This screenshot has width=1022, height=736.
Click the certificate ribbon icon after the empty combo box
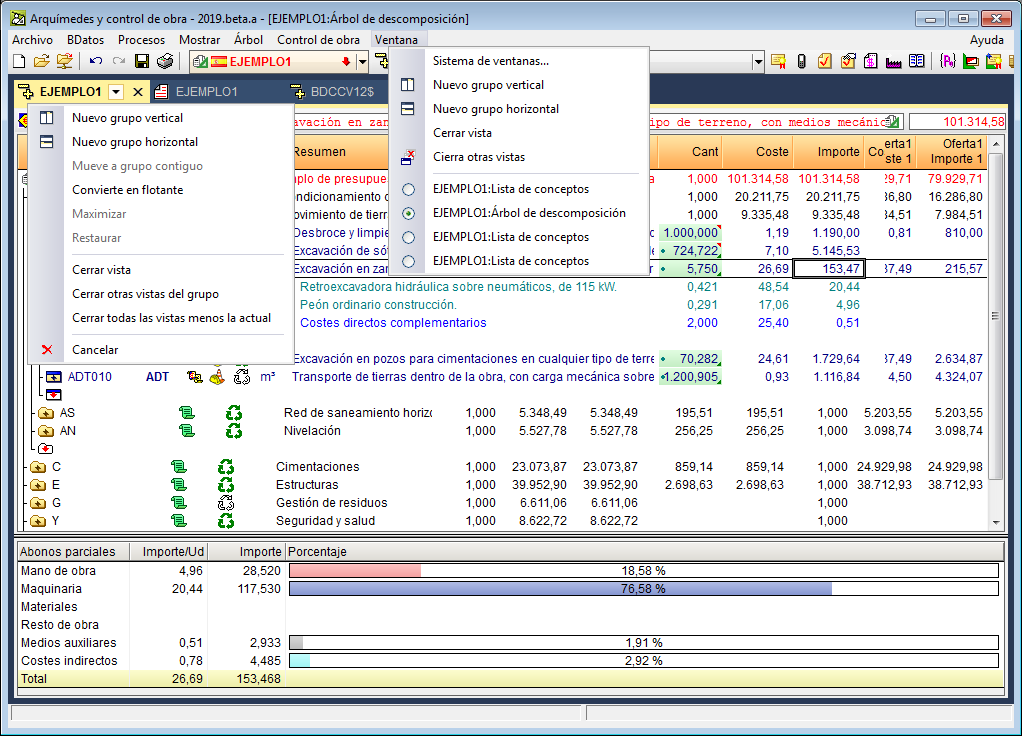point(778,61)
